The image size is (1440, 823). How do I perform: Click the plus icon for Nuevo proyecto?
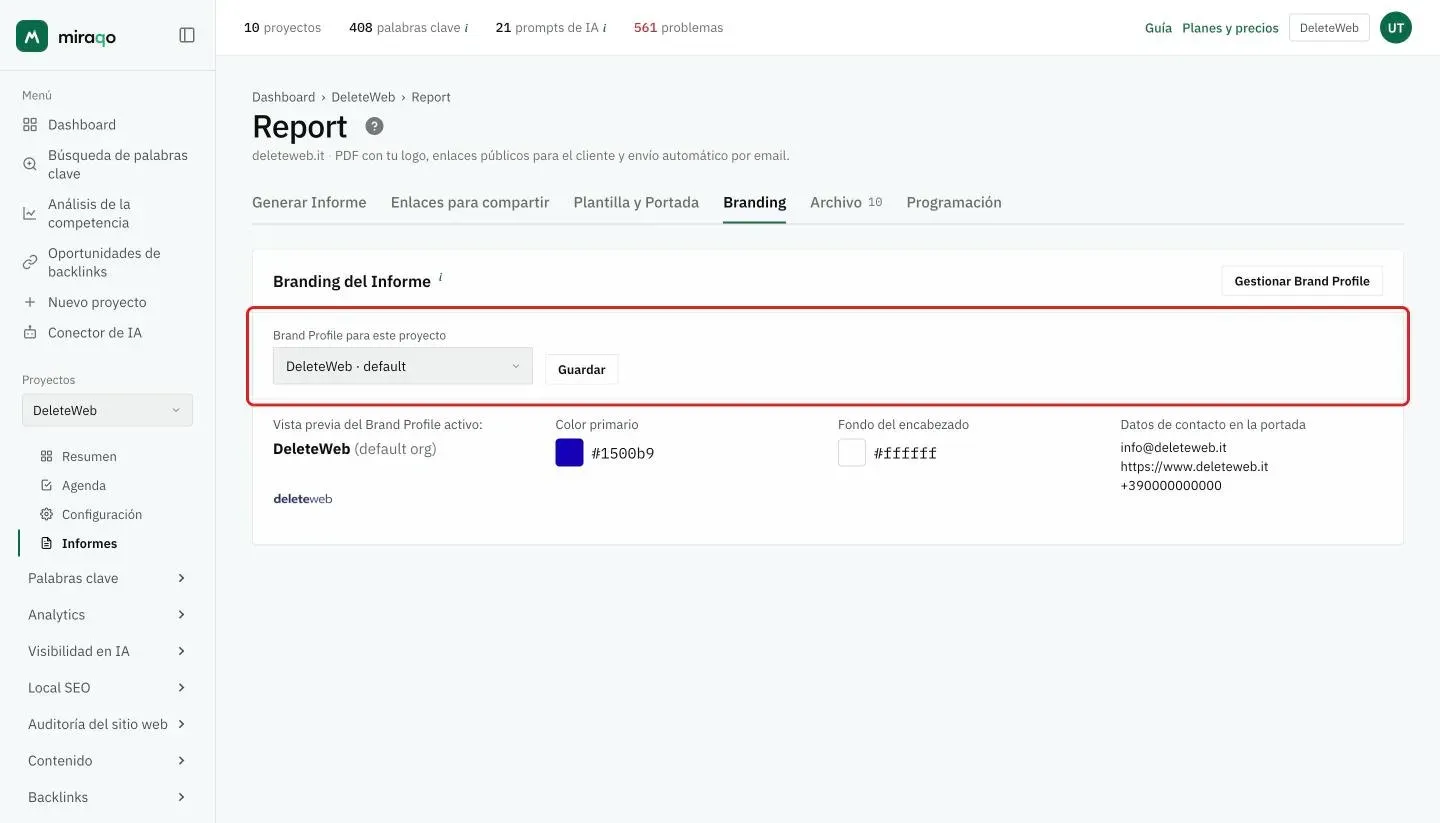[x=30, y=302]
